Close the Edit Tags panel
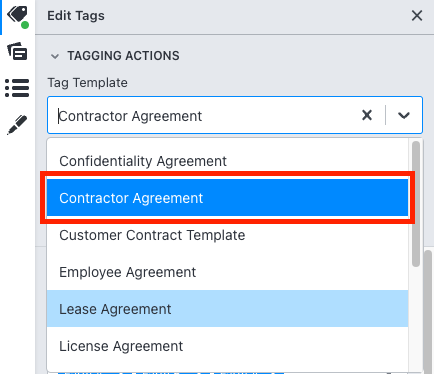Image resolution: width=434 pixels, height=374 pixels. point(417,16)
